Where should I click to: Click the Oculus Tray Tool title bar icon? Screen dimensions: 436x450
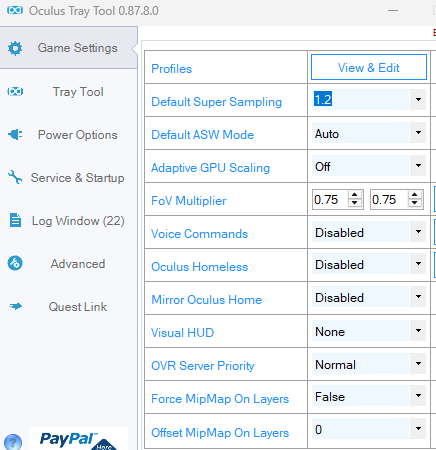pyautogui.click(x=15, y=11)
